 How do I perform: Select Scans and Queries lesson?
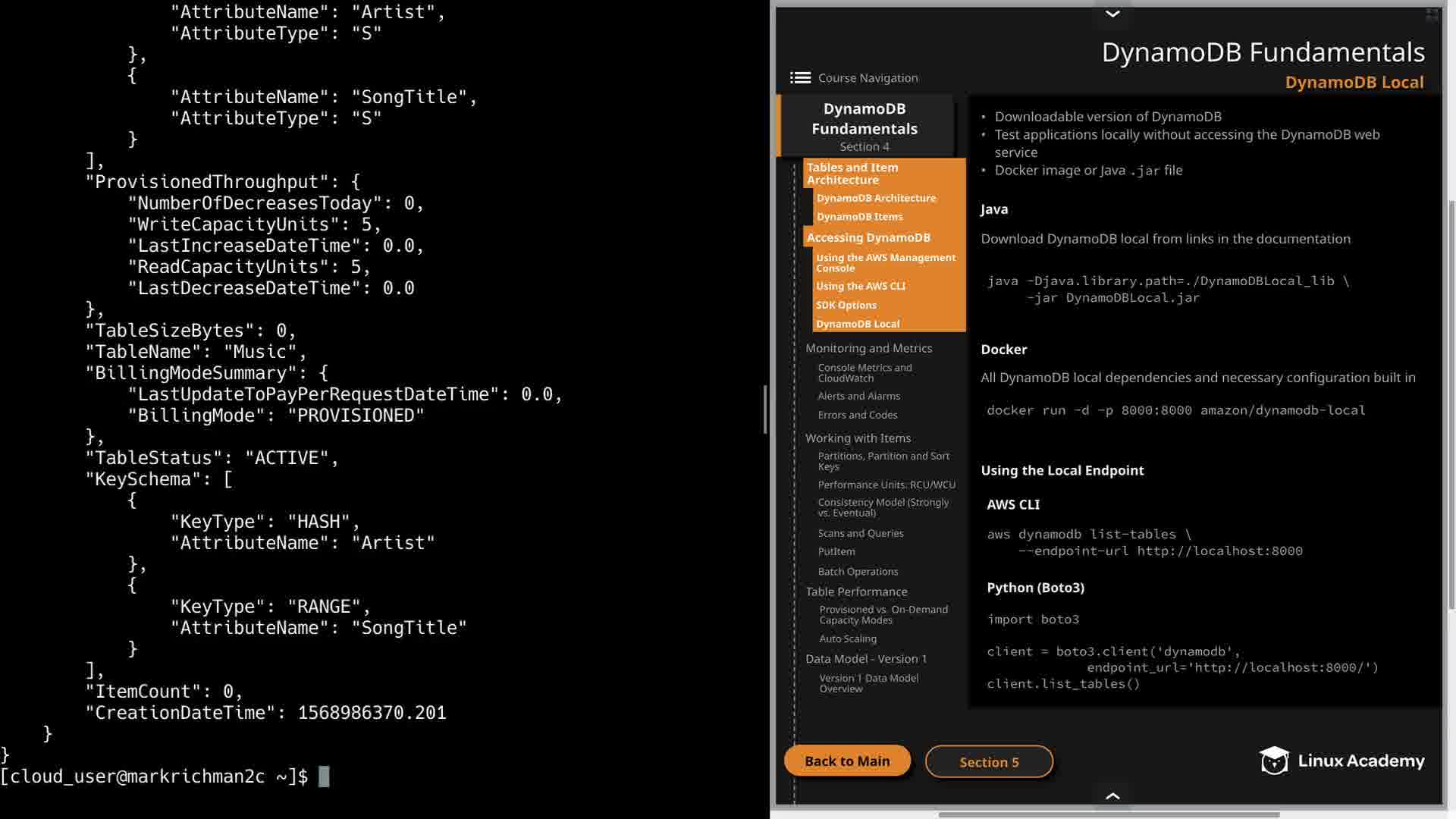[861, 534]
